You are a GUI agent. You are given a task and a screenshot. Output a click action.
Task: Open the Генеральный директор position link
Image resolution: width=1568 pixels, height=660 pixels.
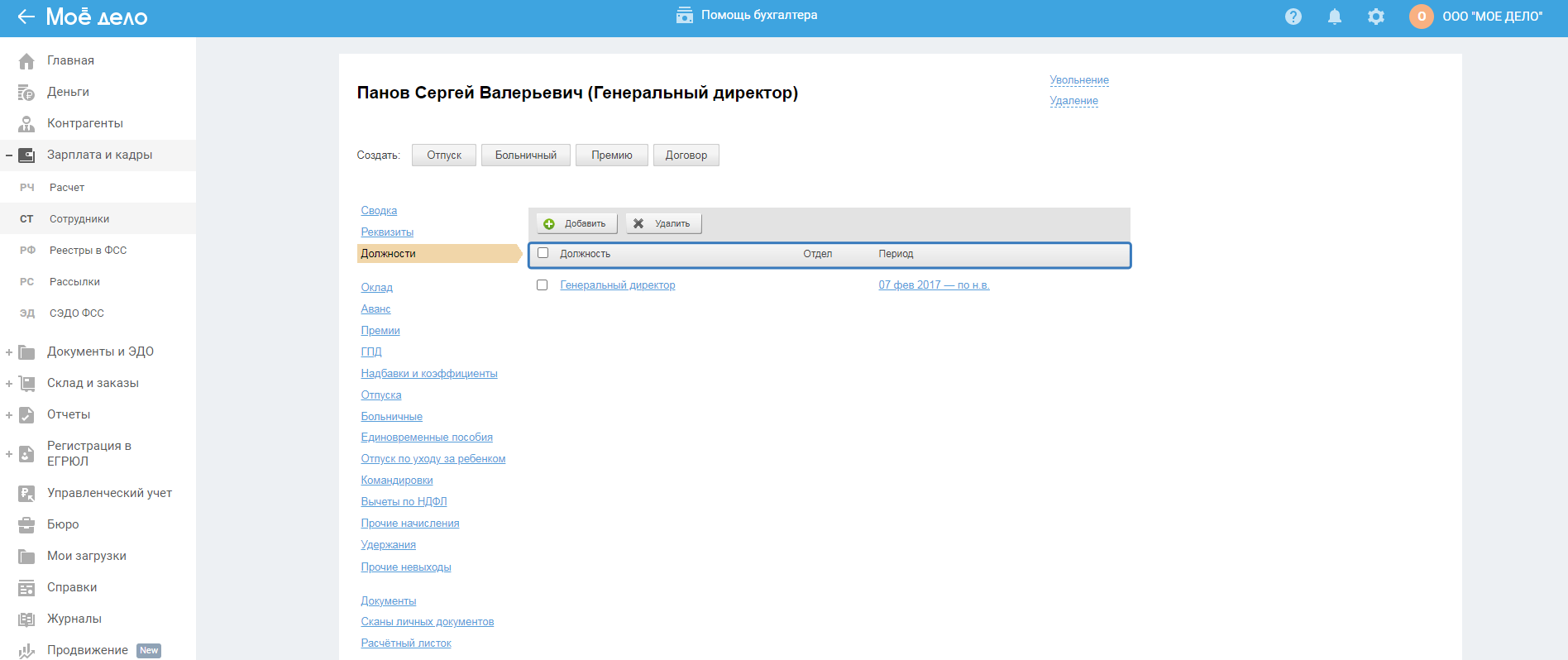(618, 285)
